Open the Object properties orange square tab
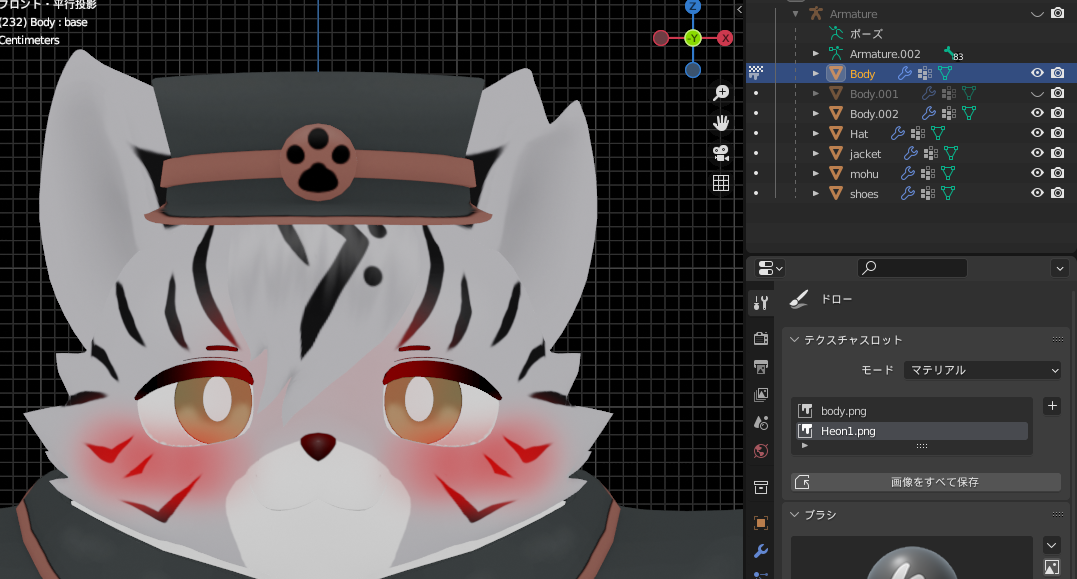This screenshot has width=1077, height=579. 760,523
